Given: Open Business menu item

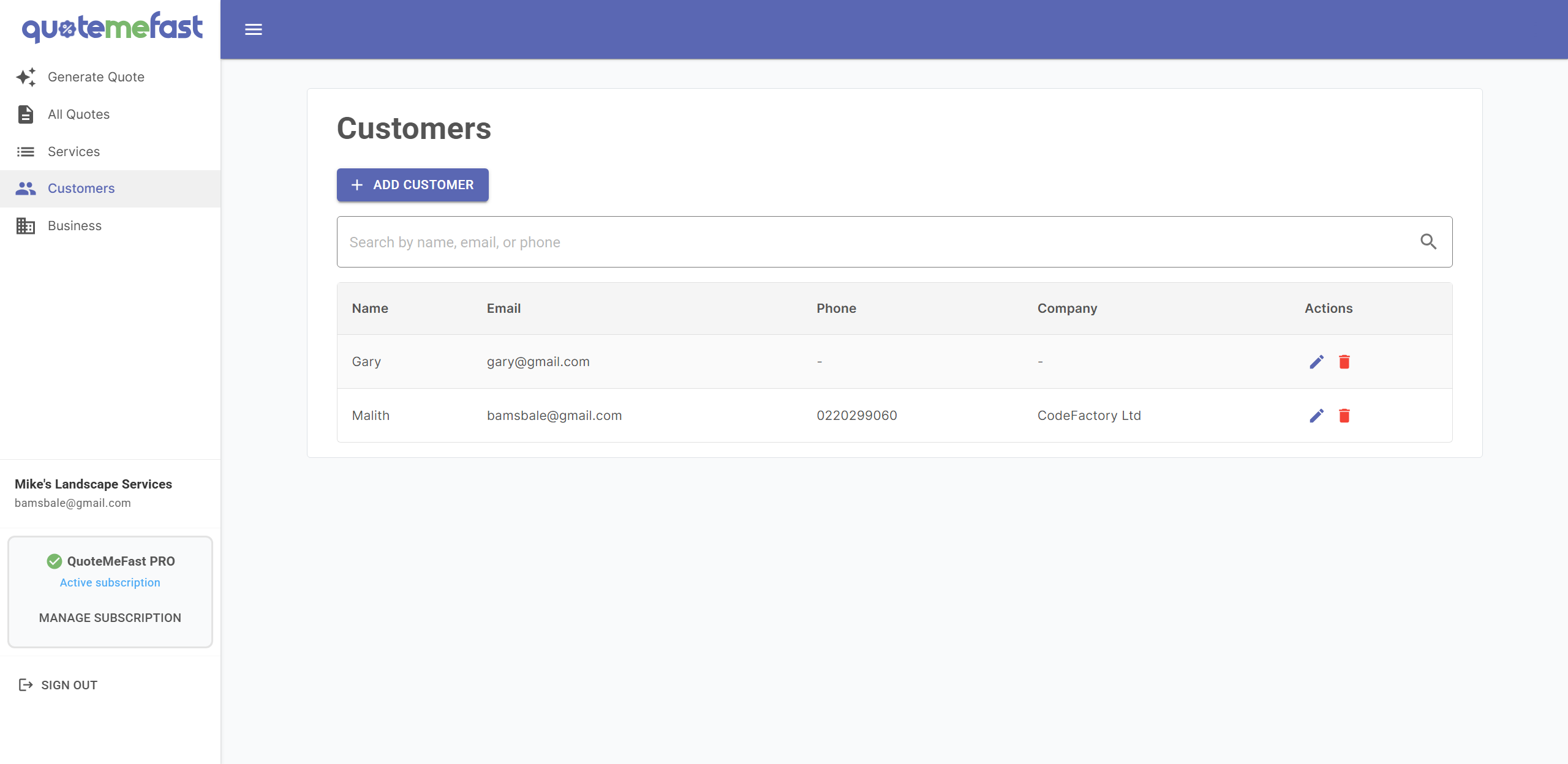Looking at the screenshot, I should coord(110,226).
